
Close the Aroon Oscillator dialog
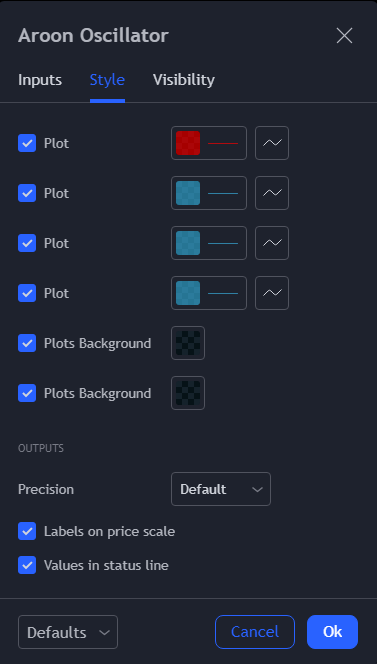click(344, 36)
